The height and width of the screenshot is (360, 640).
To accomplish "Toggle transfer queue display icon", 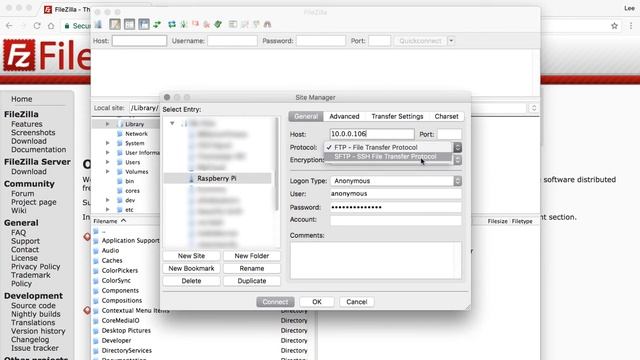I will [x=157, y=24].
